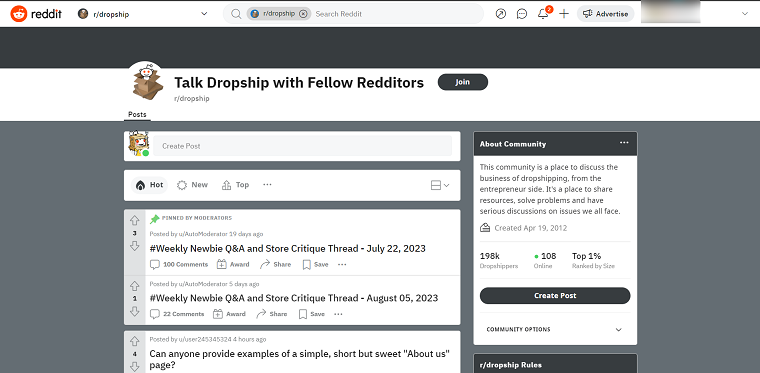Click the r/dropship Rules header
This screenshot has height=373, width=760.
(x=511, y=365)
